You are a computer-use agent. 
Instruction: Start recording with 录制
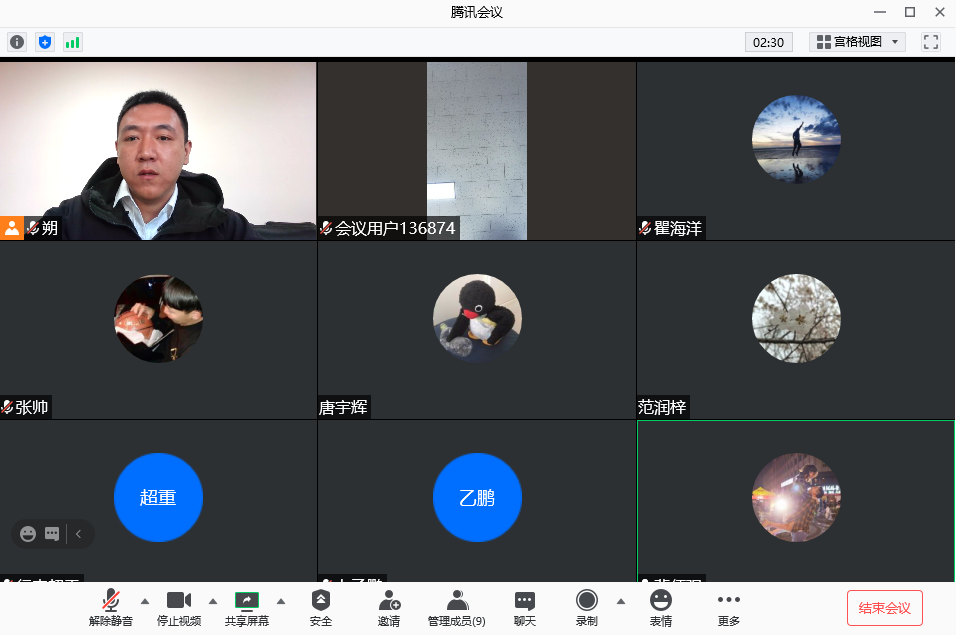pos(587,608)
